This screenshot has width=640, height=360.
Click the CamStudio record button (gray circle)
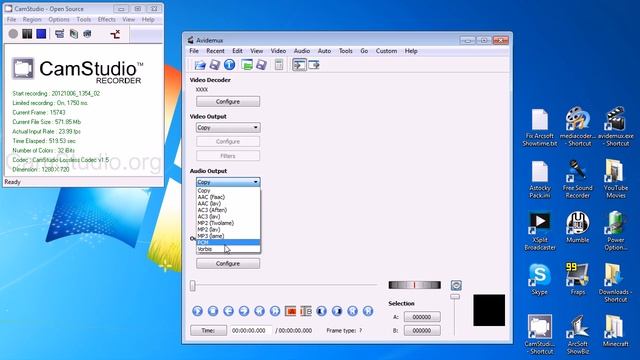(13, 34)
